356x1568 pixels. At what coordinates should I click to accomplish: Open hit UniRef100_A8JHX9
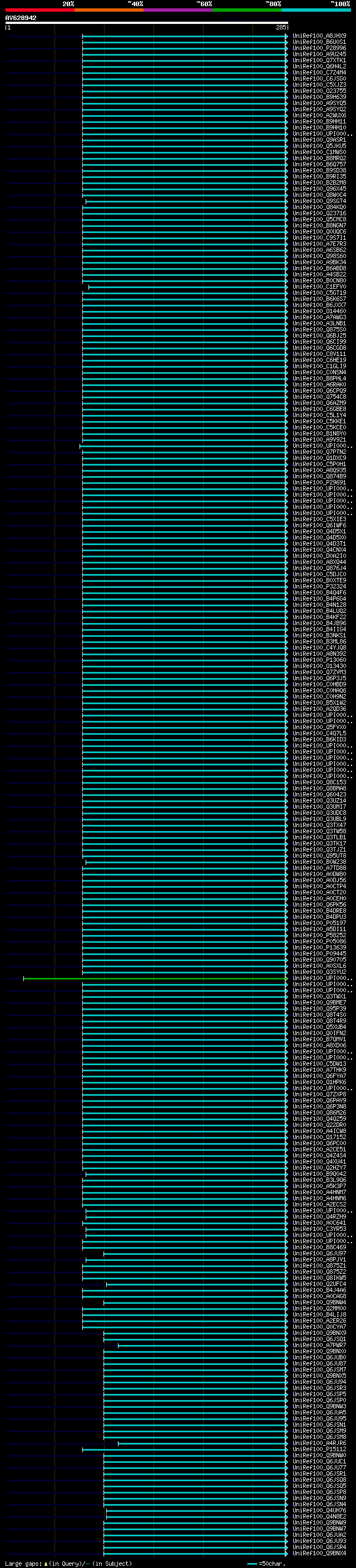tap(319, 36)
